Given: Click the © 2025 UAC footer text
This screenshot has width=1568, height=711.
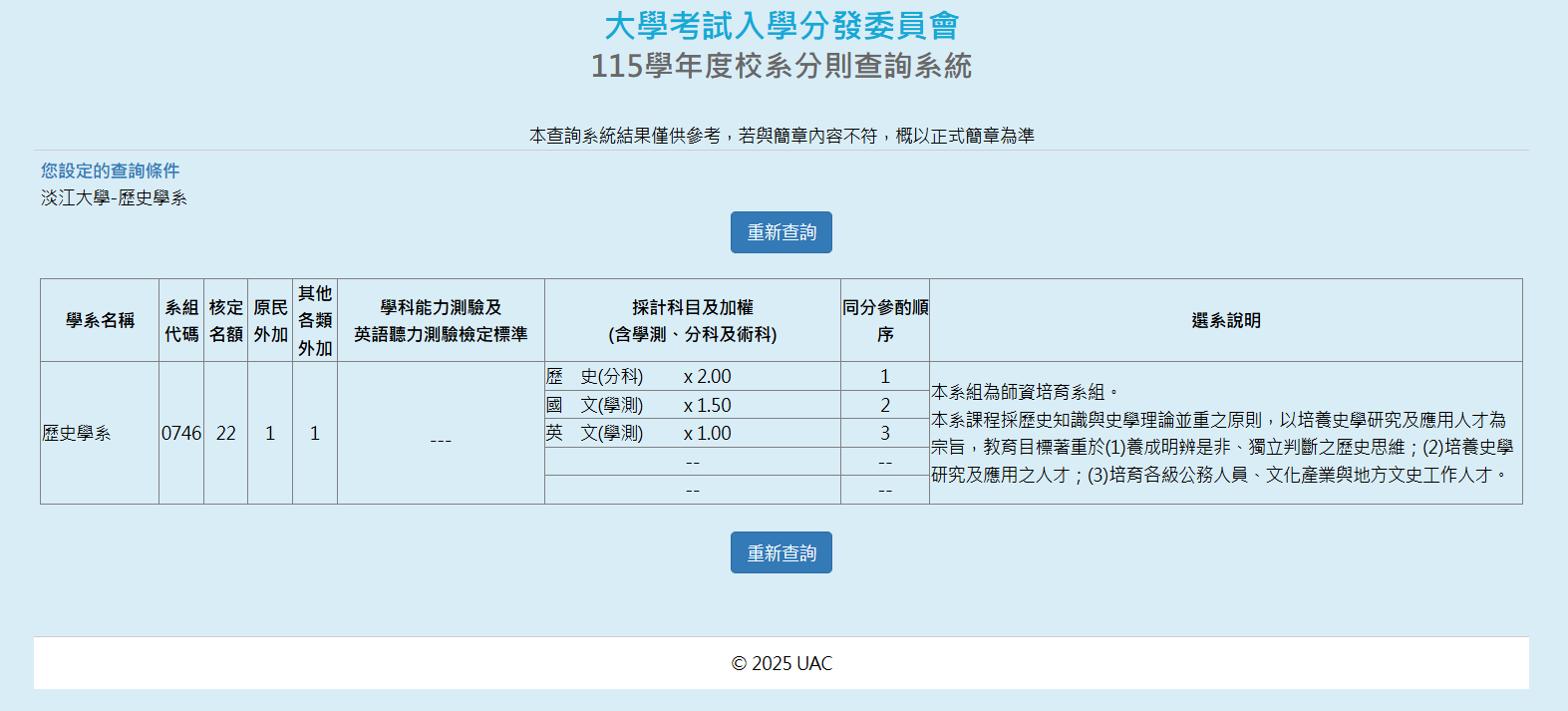Looking at the screenshot, I should point(782,663).
